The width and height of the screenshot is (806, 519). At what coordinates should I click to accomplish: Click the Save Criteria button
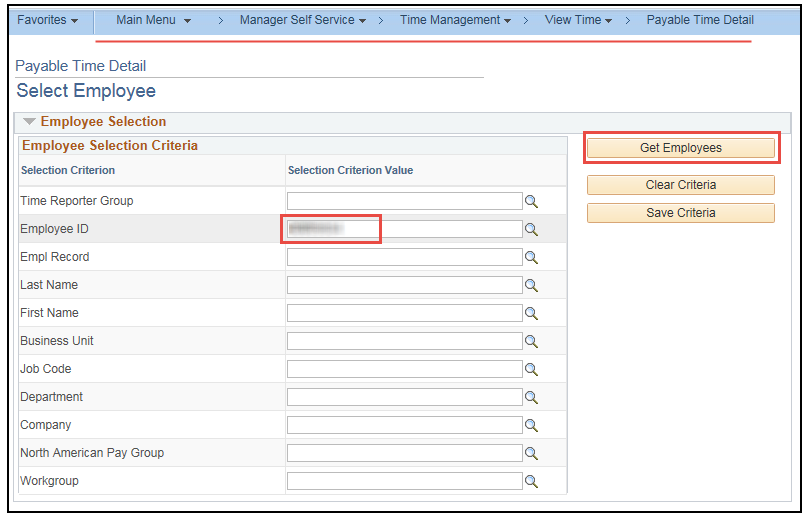point(681,213)
